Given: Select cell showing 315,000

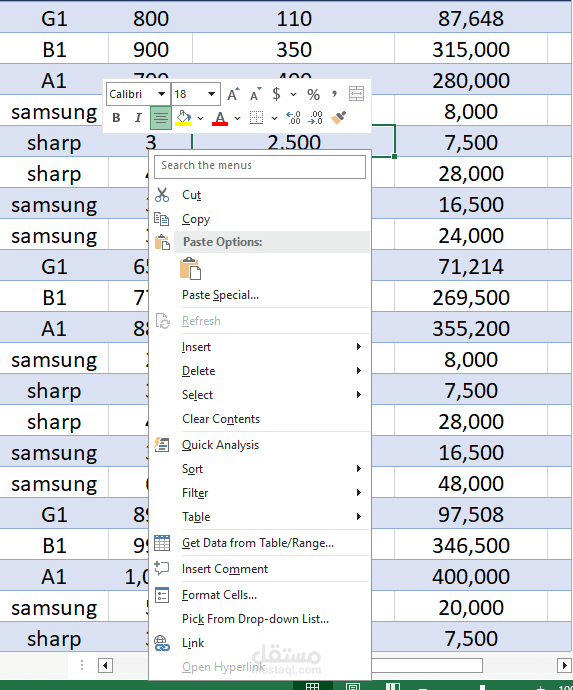Looking at the screenshot, I should coord(471,49).
